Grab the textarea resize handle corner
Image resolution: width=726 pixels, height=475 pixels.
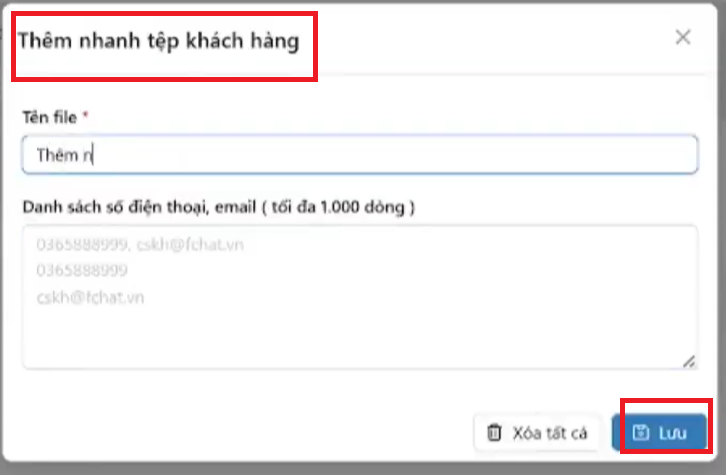coord(690,360)
